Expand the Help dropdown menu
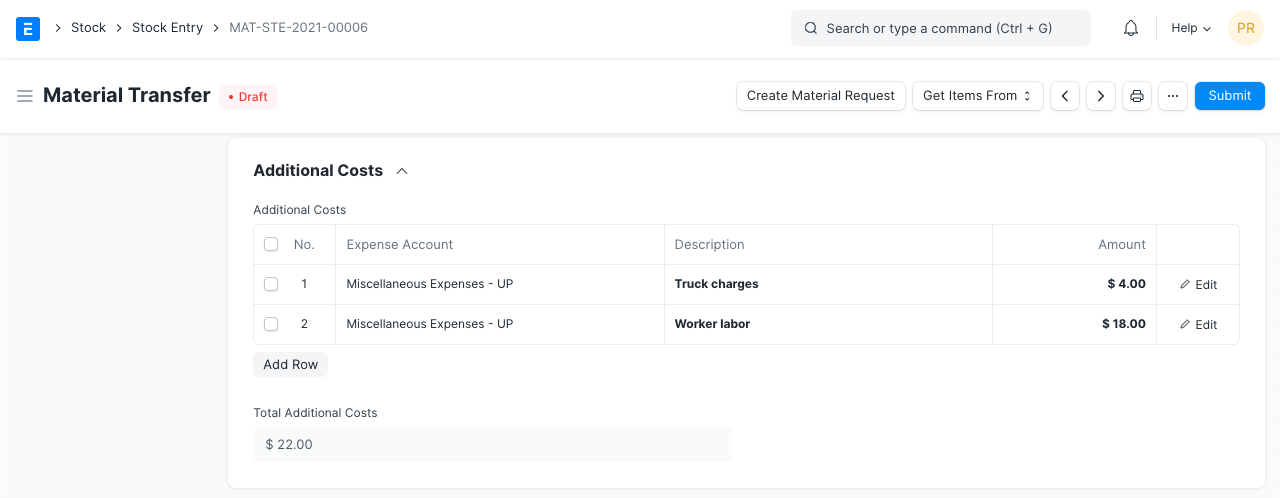 [x=1190, y=28]
